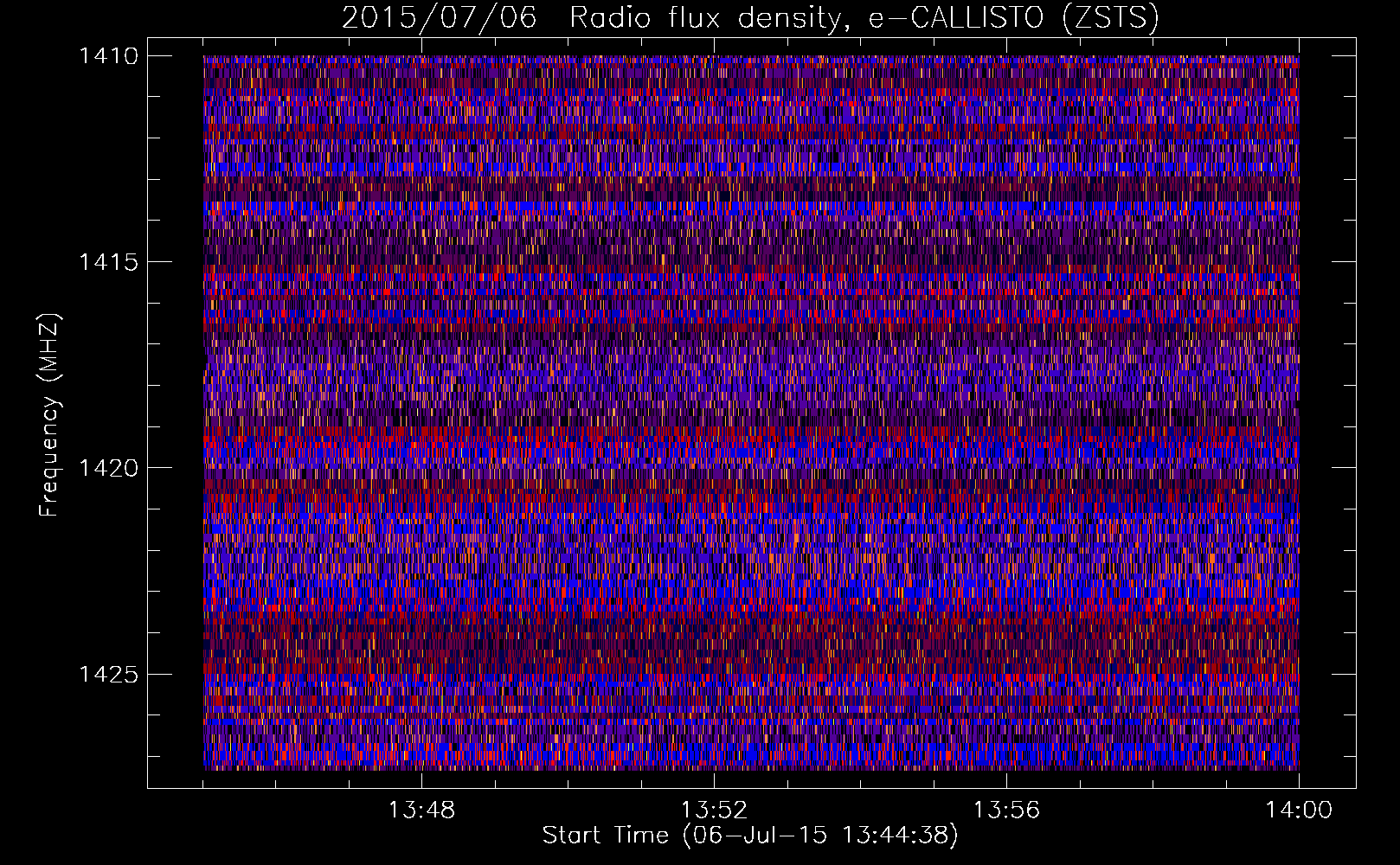
Task: Click the plot title "Radio flux density, e-CALLISTO (ZSTS)"
Action: point(864,18)
